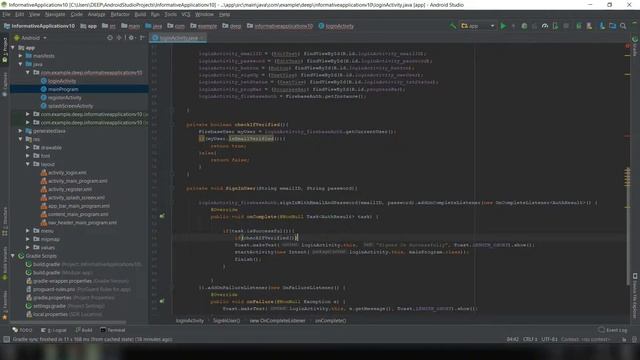The width and height of the screenshot is (640, 360).
Task: Collapse the res folder
Action: (x=20, y=139)
